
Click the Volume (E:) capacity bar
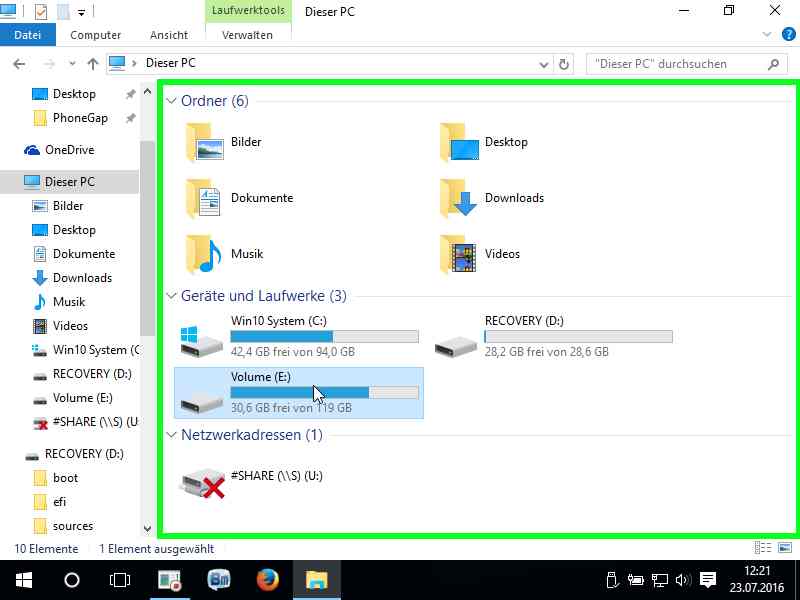point(324,392)
